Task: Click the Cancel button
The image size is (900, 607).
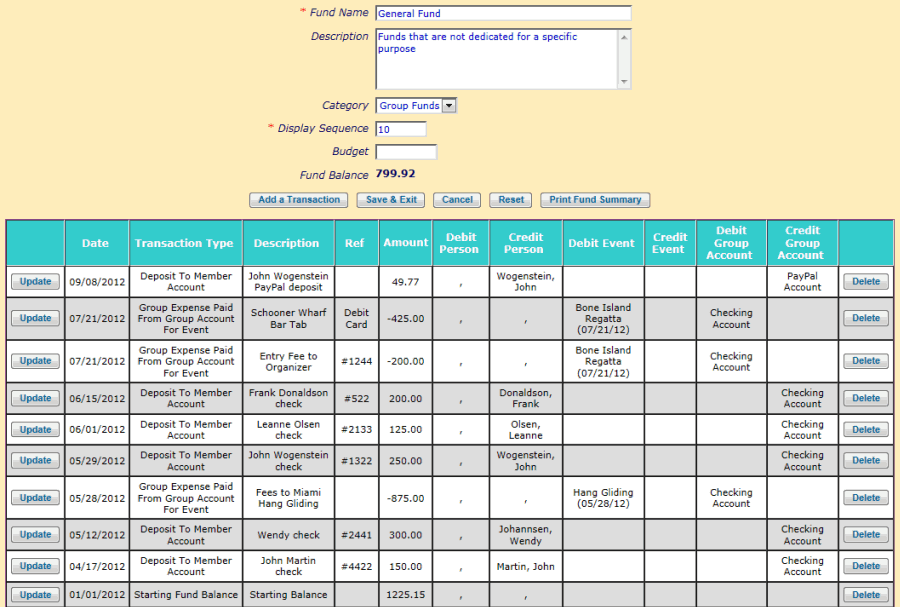Action: tap(457, 200)
